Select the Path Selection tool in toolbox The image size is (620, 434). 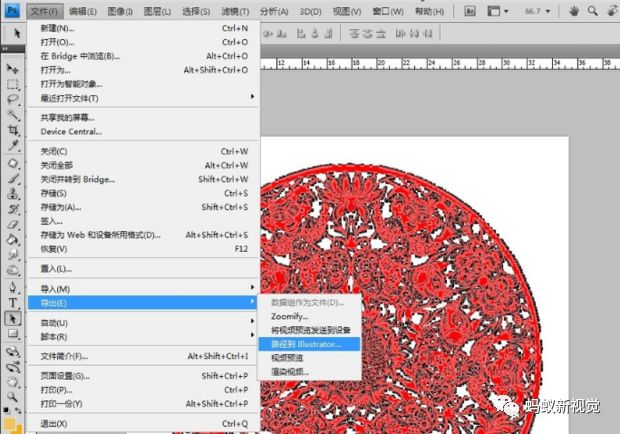[13, 318]
